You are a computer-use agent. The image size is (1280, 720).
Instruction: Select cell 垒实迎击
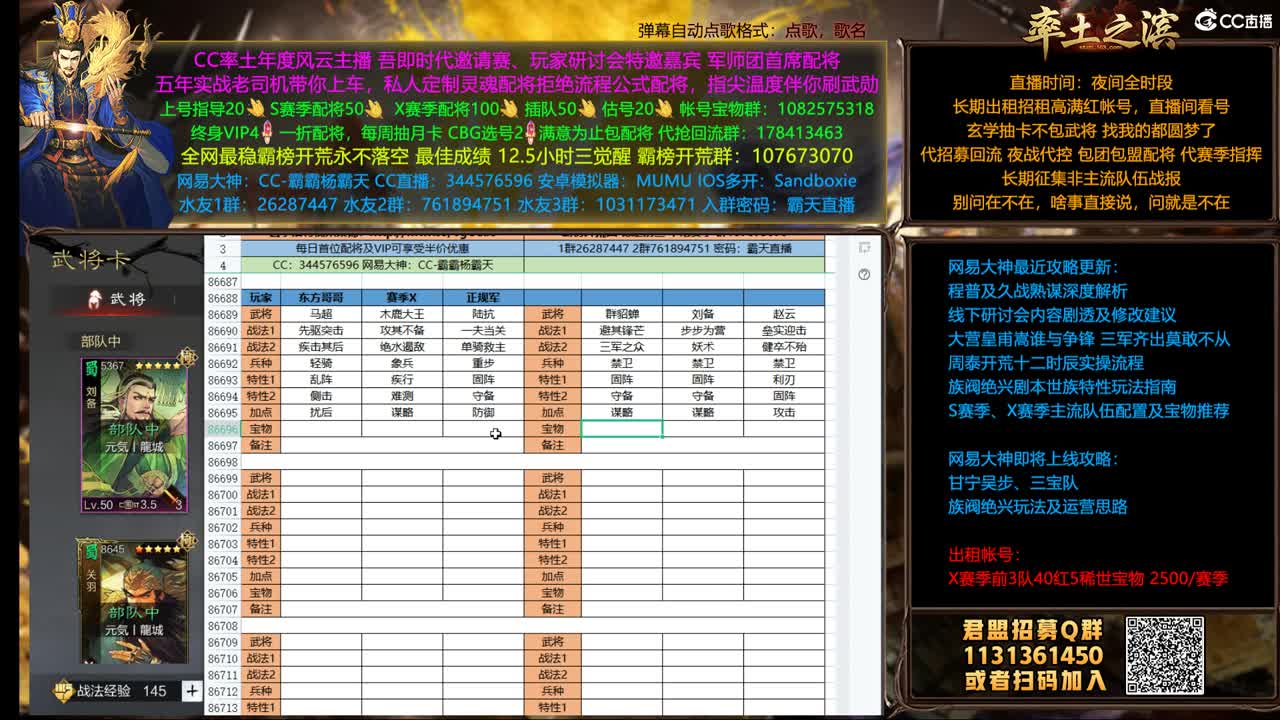(784, 330)
